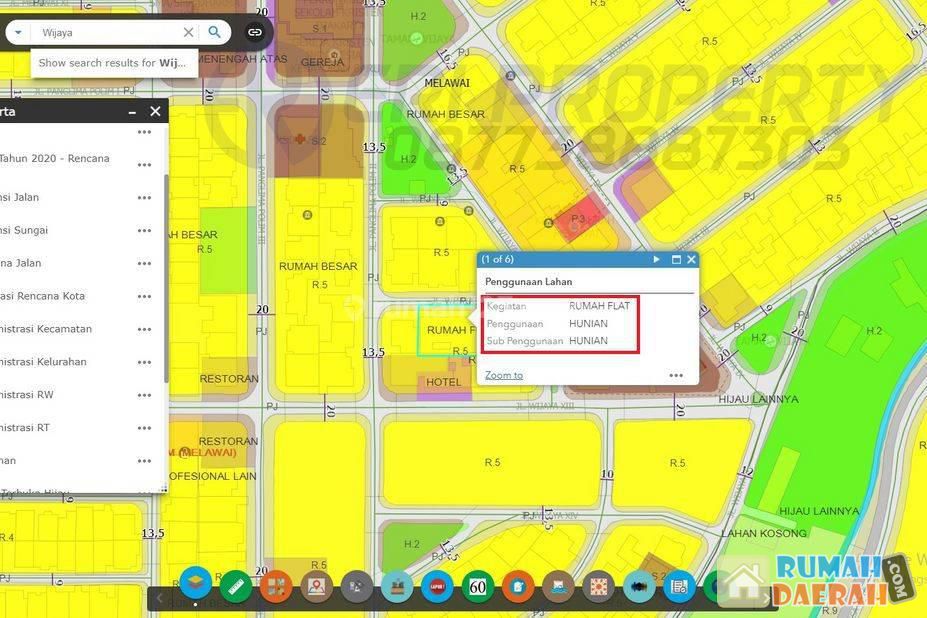Collapse the layer list panel
Viewport: 927px width, 618px height.
(x=132, y=112)
